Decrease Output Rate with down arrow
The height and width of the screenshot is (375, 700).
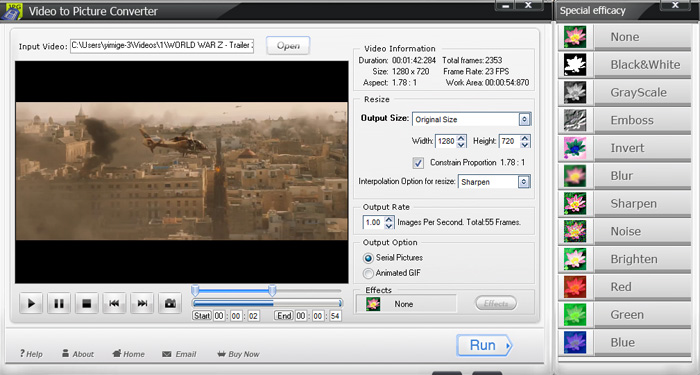coord(389,226)
